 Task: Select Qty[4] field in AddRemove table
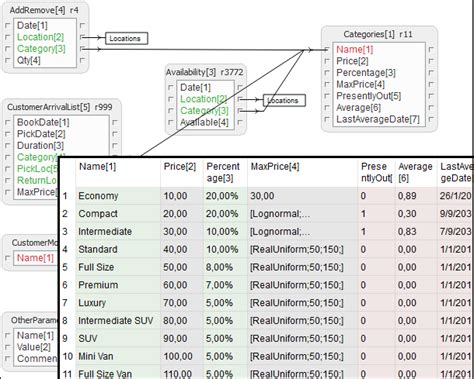point(29,60)
